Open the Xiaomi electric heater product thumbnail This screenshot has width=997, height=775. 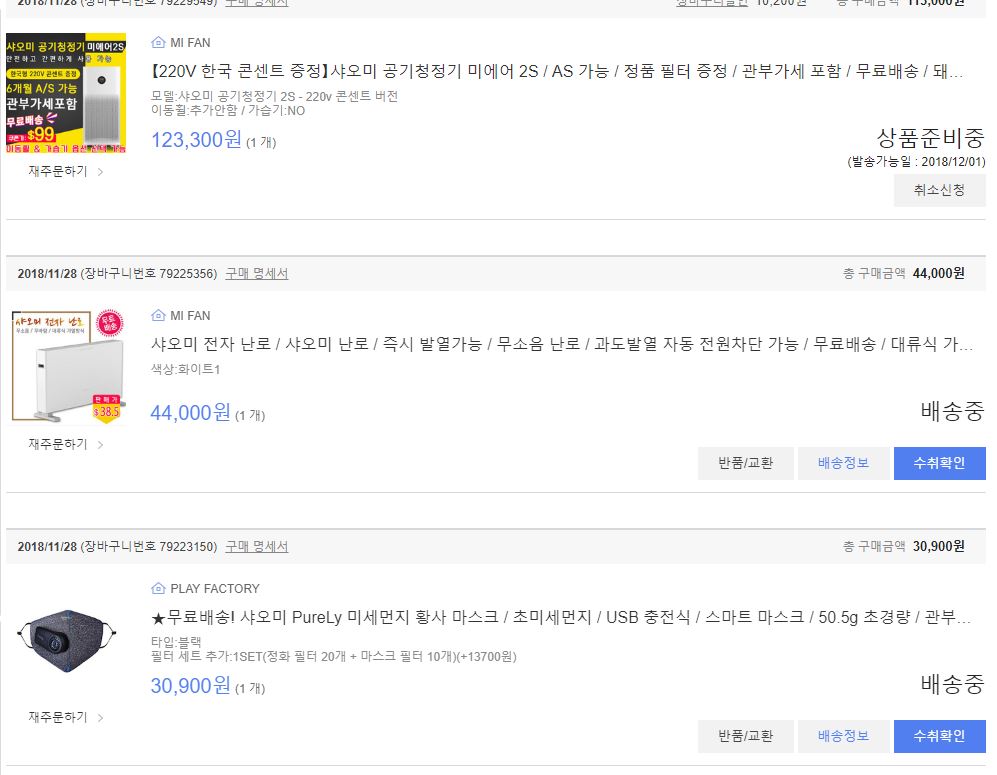click(x=66, y=366)
